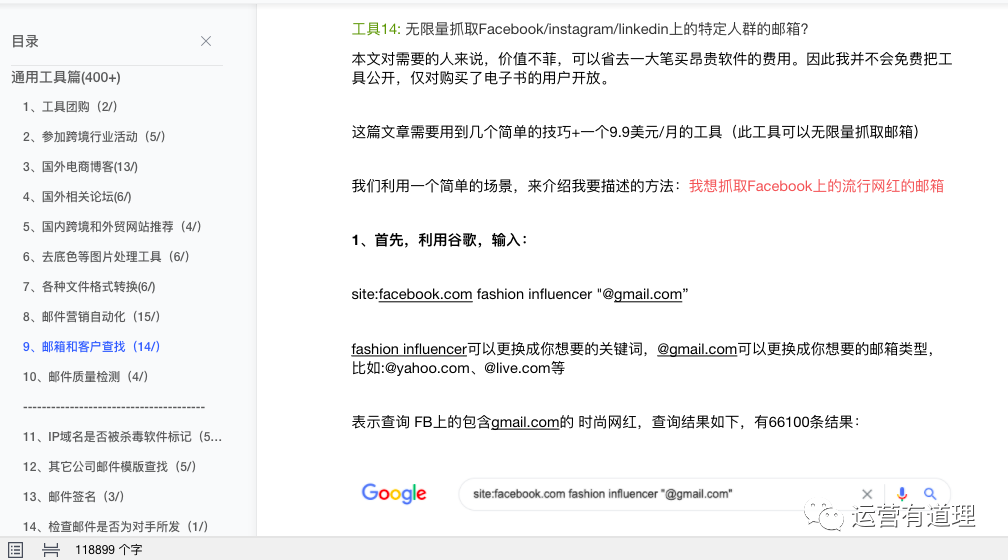Navigate to 8、邮件营销自动化 section
The width and height of the screenshot is (1008, 560).
click(91, 317)
